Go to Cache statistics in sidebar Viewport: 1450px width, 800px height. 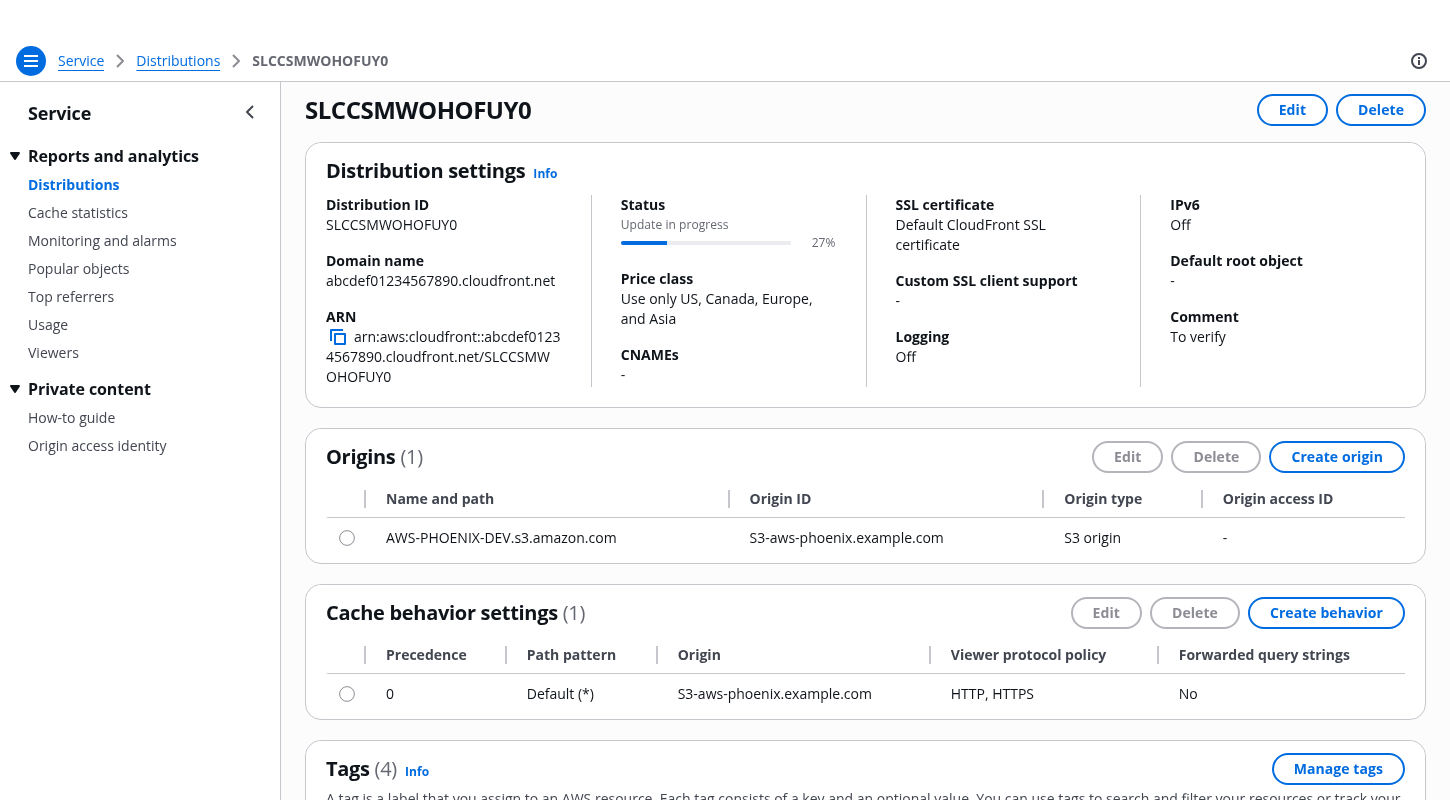coord(78,213)
